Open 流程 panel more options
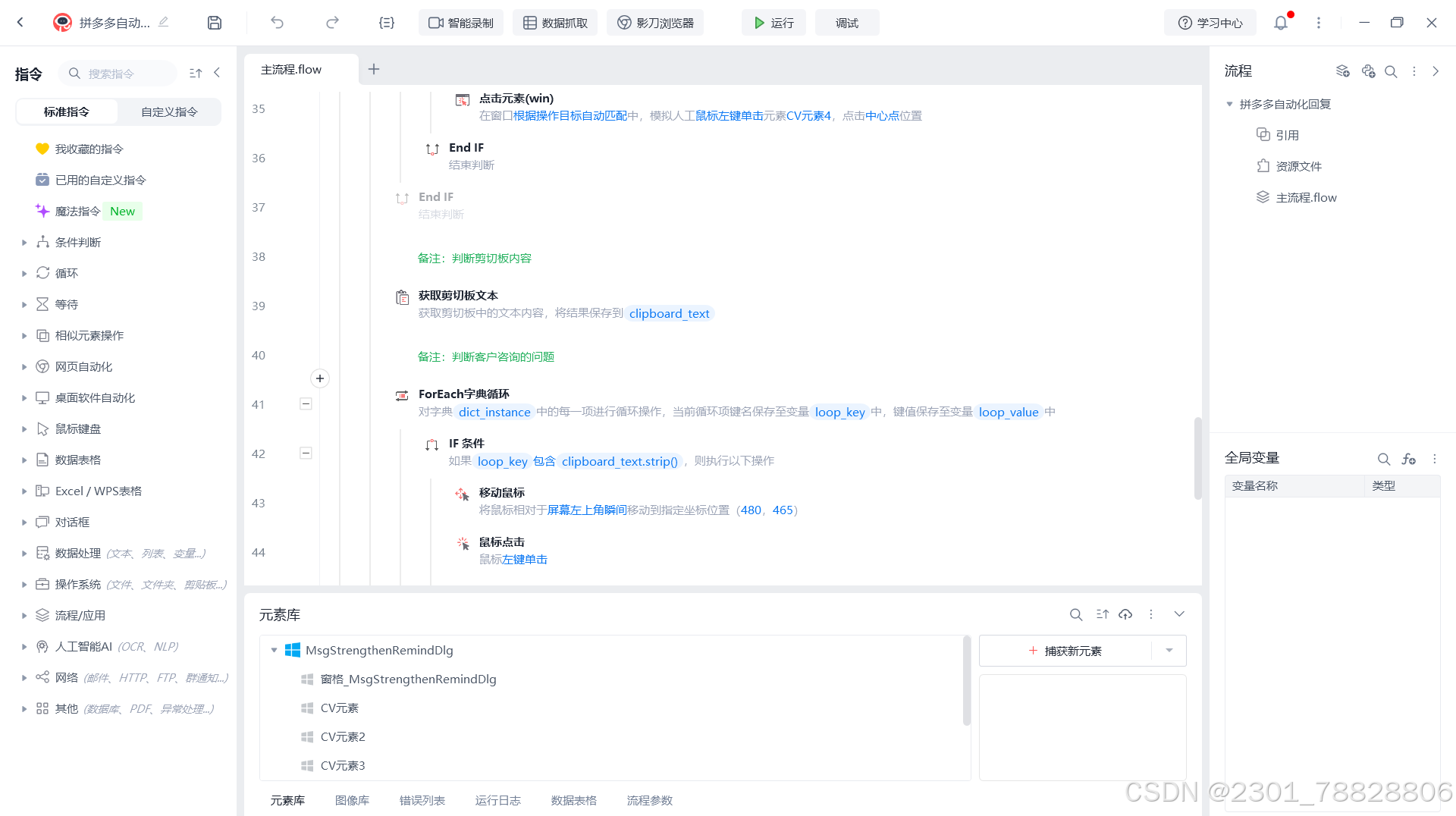Viewport: 1456px width, 816px height. tap(1414, 71)
